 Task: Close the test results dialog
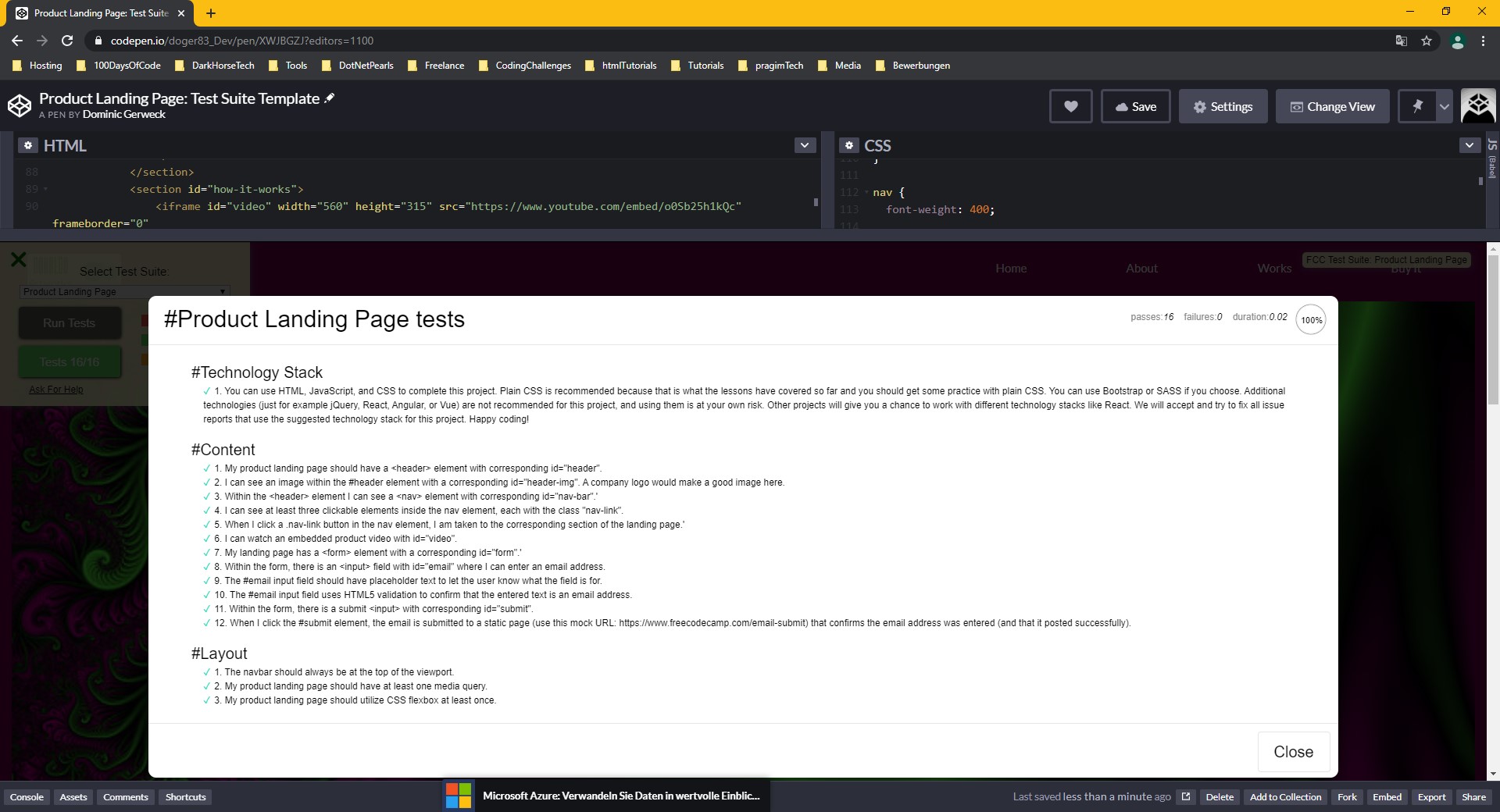[x=1293, y=752]
